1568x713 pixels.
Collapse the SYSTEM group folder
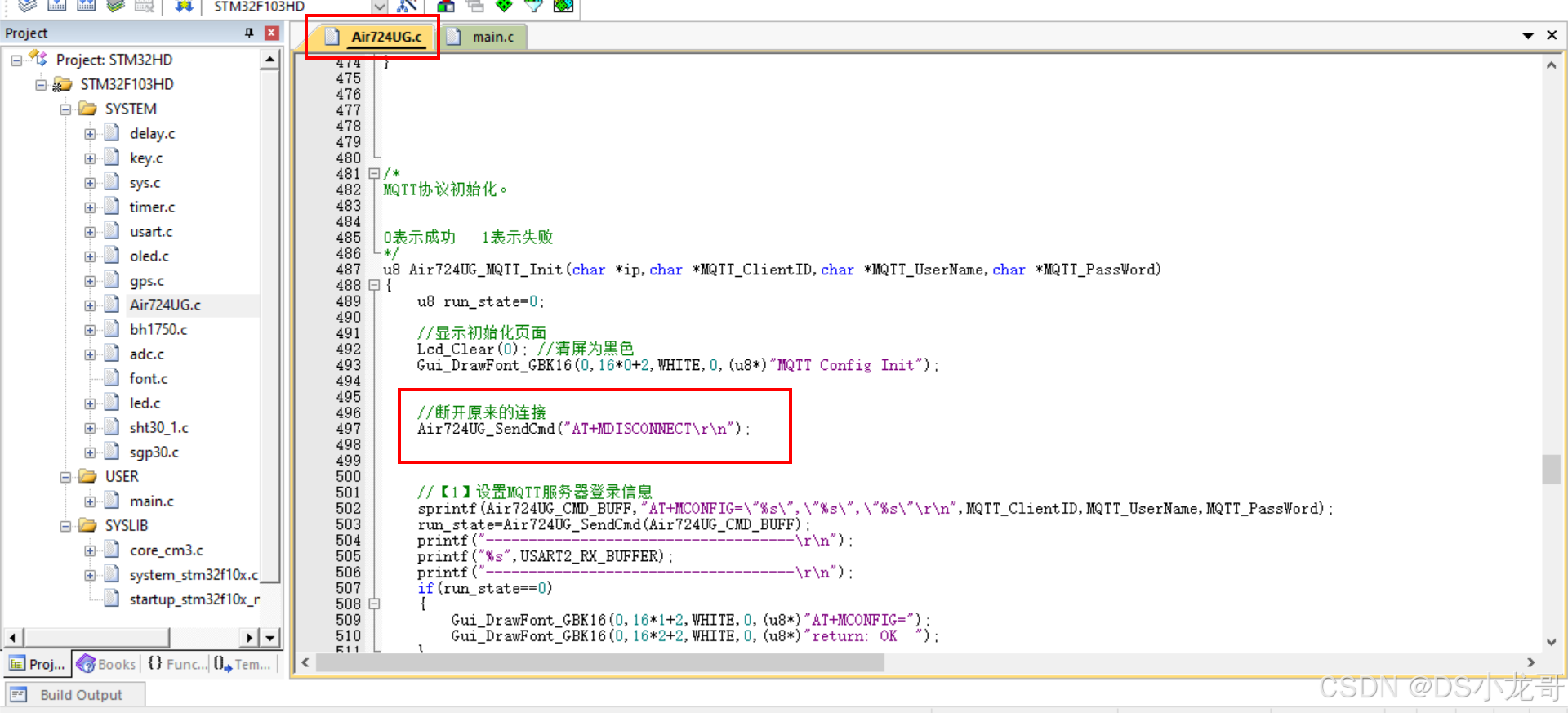pos(65,109)
